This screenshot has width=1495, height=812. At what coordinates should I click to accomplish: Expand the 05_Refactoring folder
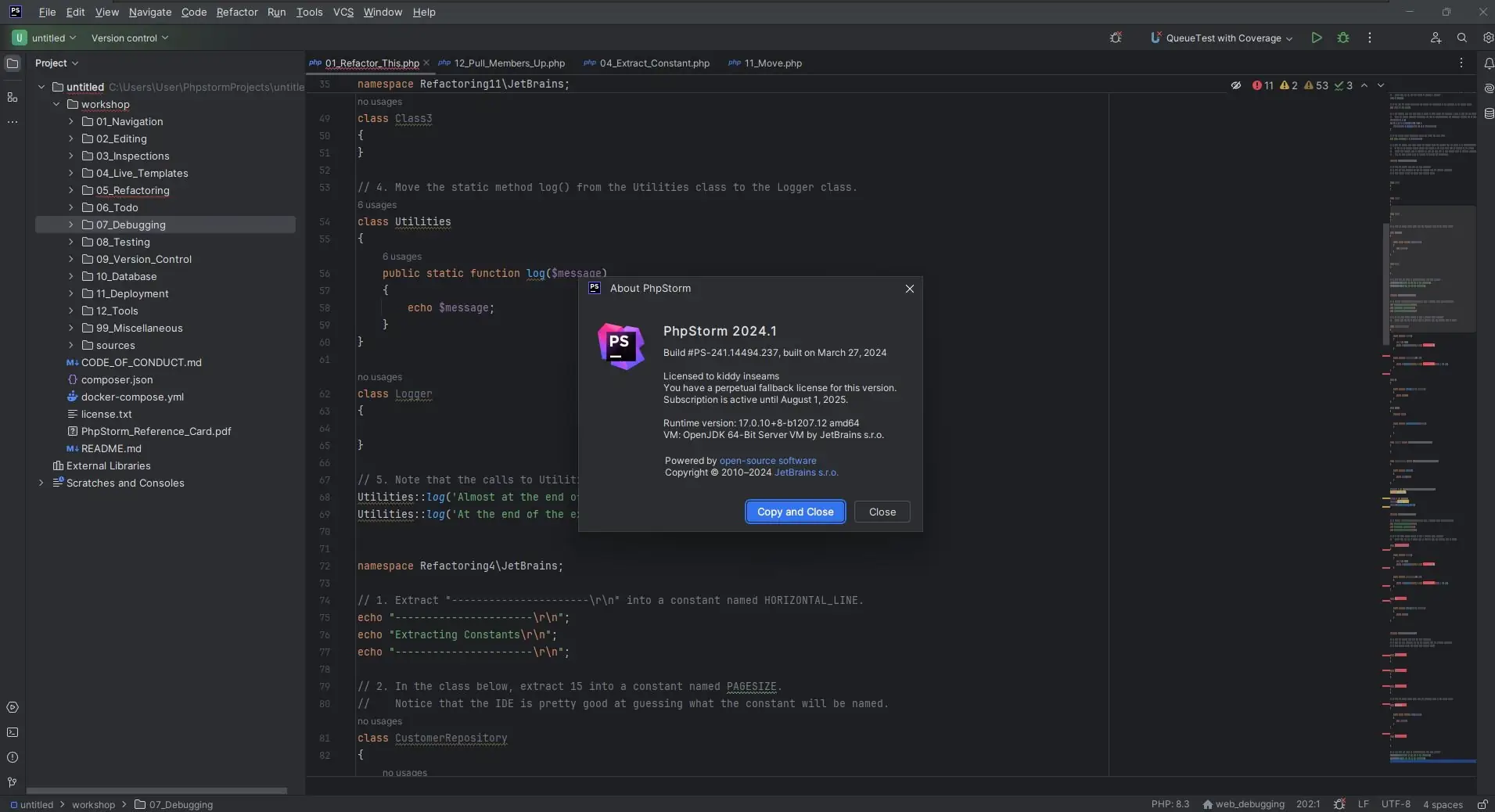[x=71, y=190]
